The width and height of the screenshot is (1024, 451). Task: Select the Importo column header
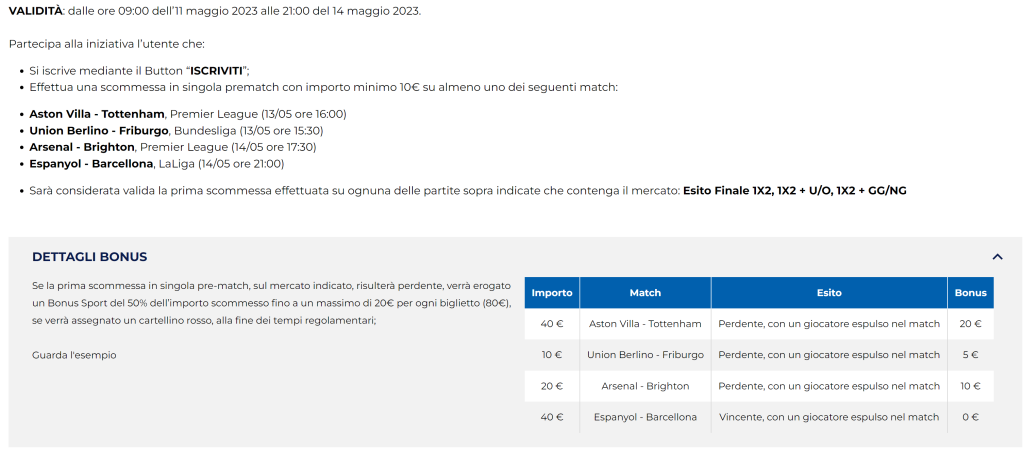click(552, 293)
